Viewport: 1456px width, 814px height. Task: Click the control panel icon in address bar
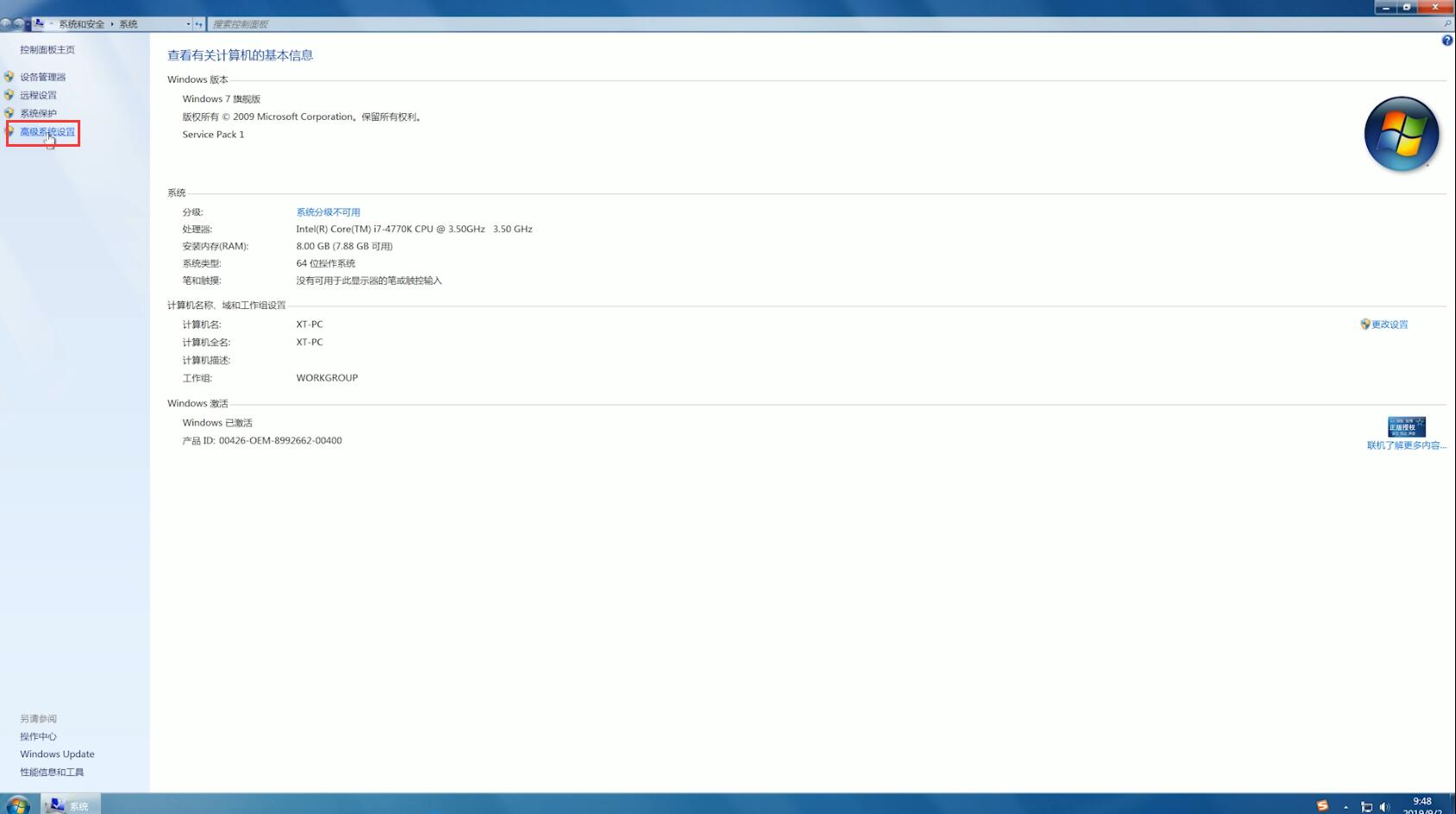click(38, 23)
